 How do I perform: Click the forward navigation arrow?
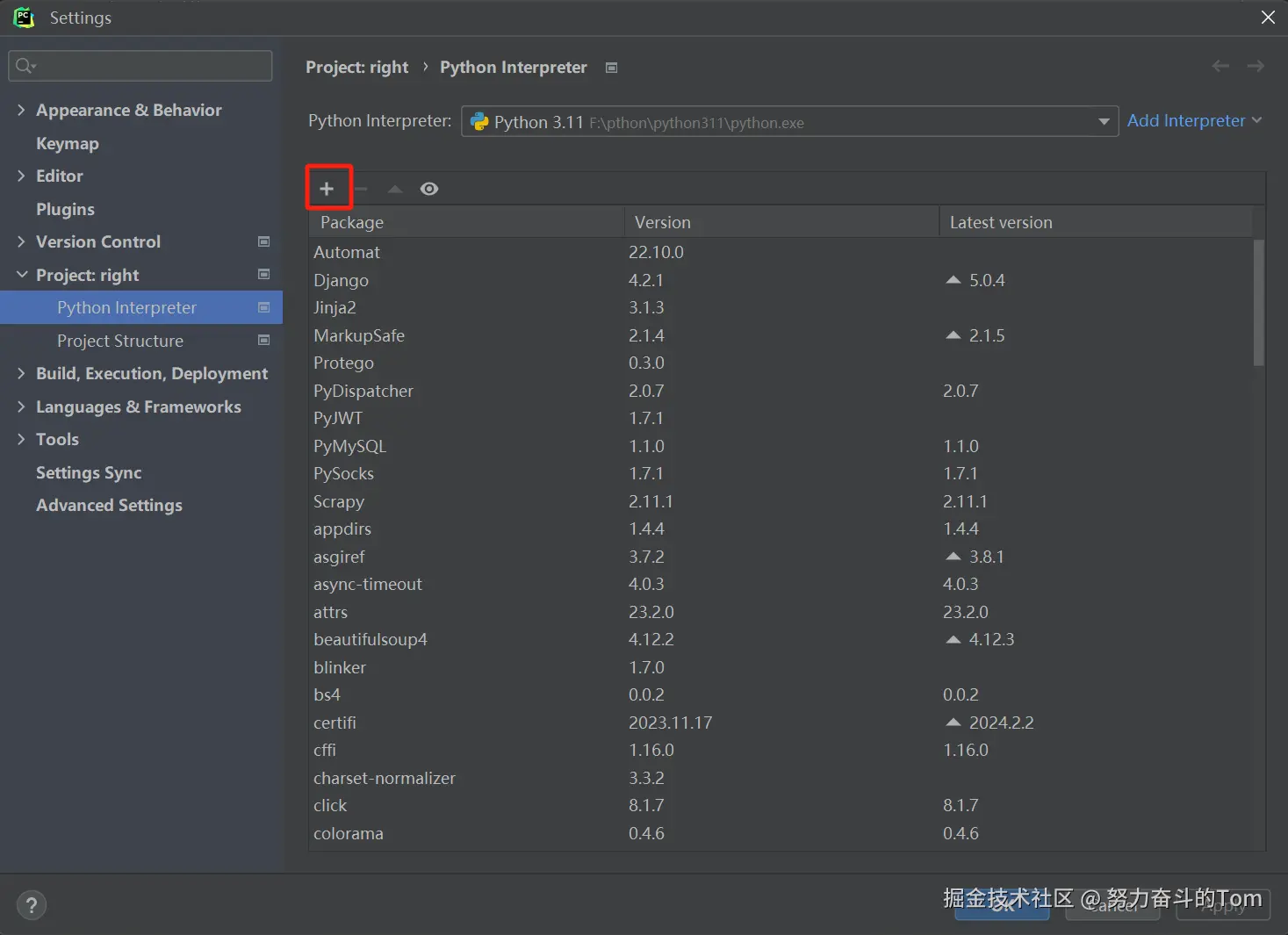pyautogui.click(x=1256, y=66)
